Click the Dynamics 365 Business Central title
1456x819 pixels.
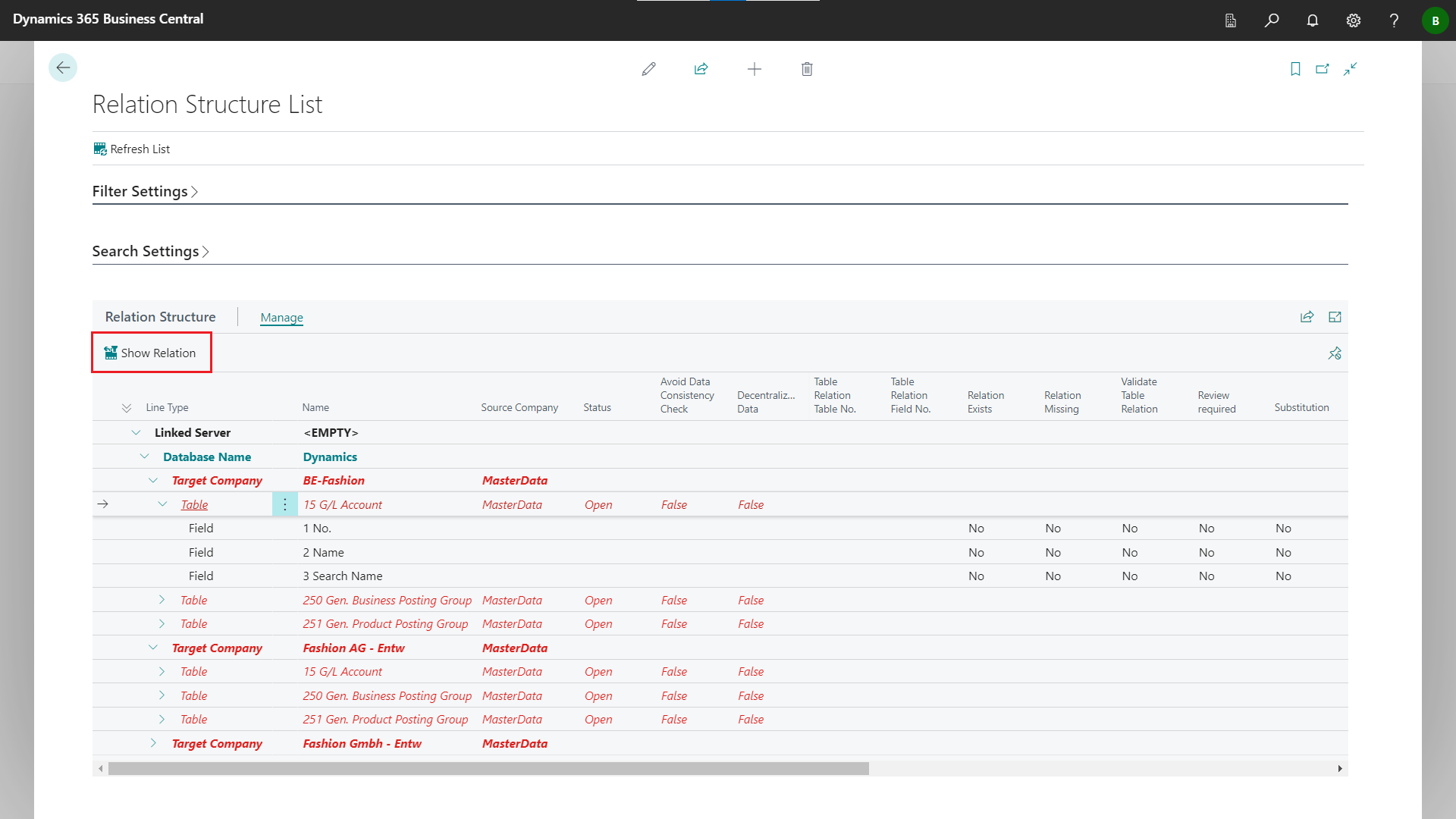tap(108, 19)
